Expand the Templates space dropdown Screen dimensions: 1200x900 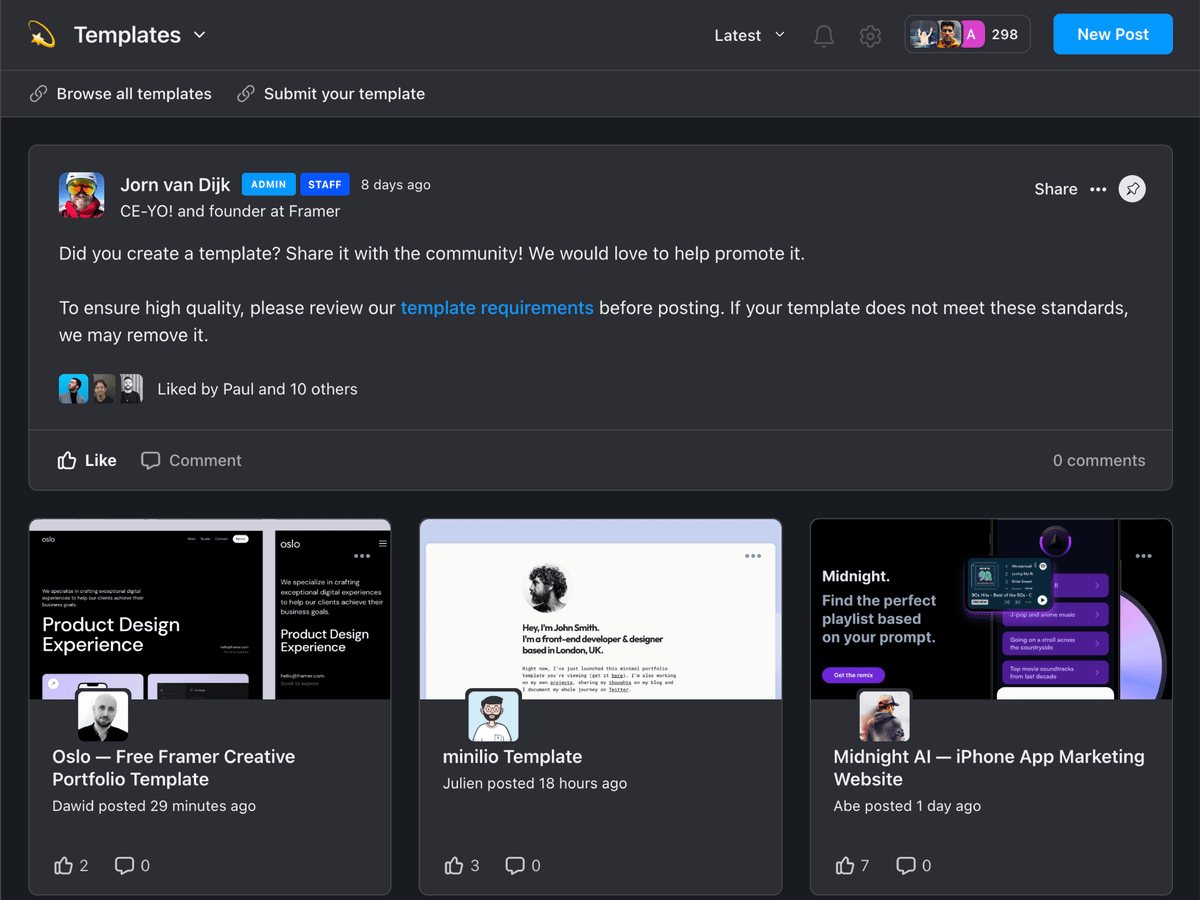pyautogui.click(x=199, y=35)
